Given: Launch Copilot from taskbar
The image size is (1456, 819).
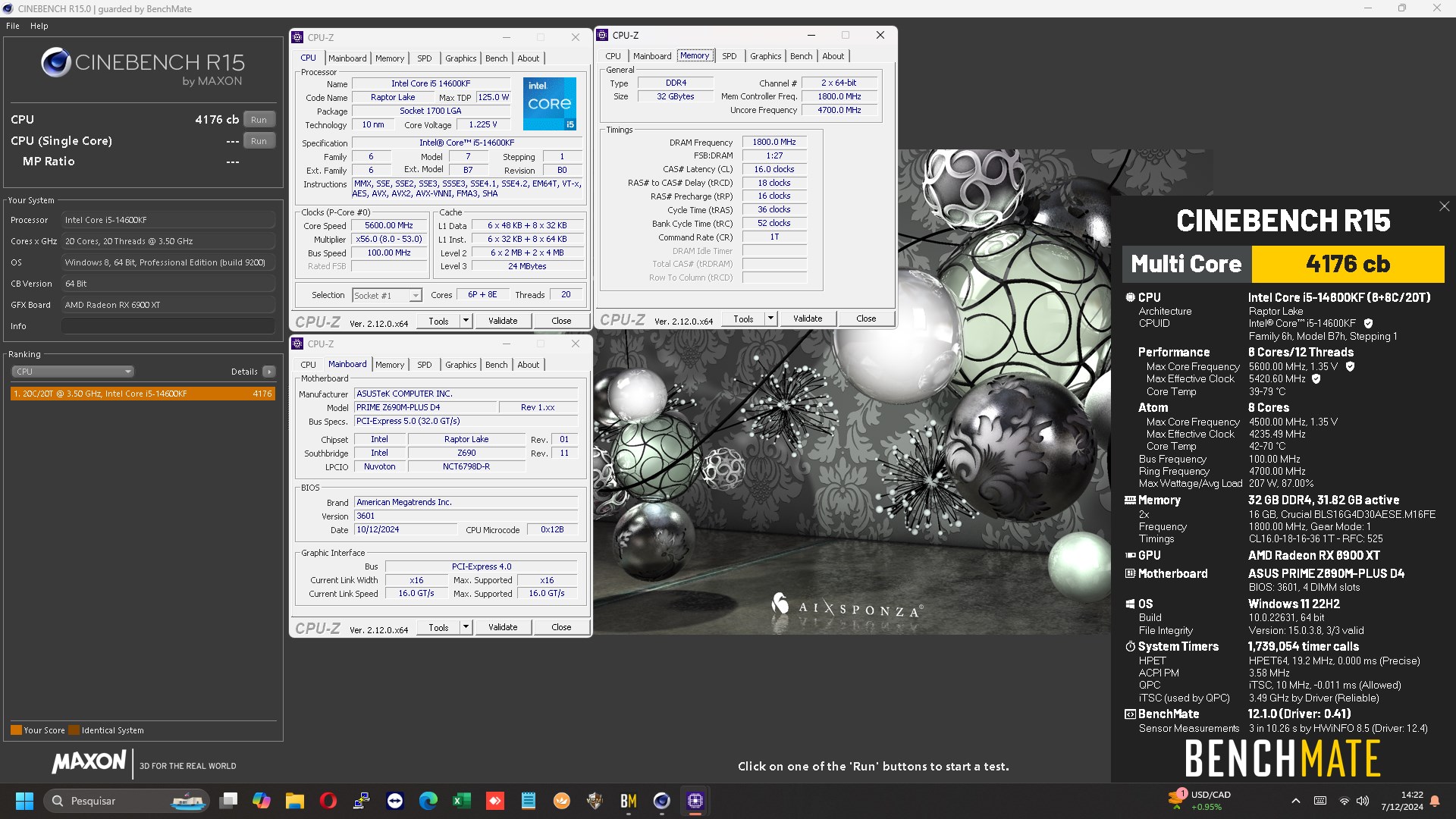Looking at the screenshot, I should (262, 801).
